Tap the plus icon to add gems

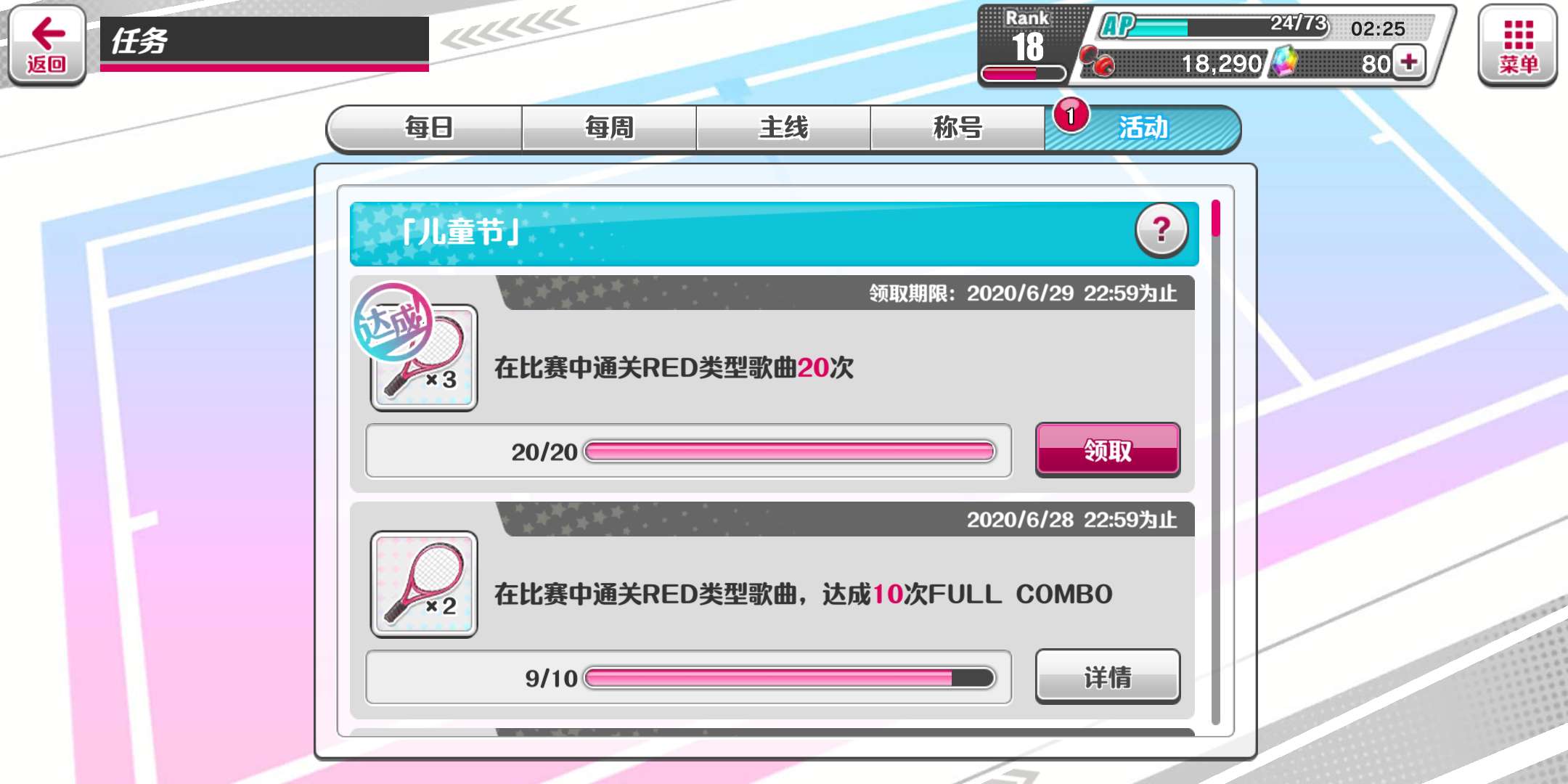(1409, 62)
